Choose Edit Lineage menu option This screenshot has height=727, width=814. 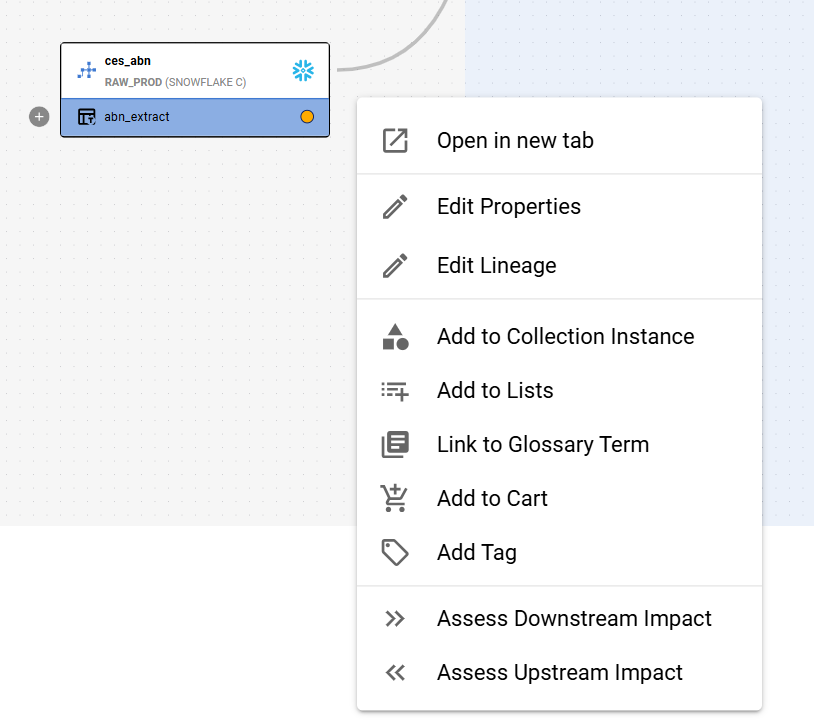click(496, 266)
